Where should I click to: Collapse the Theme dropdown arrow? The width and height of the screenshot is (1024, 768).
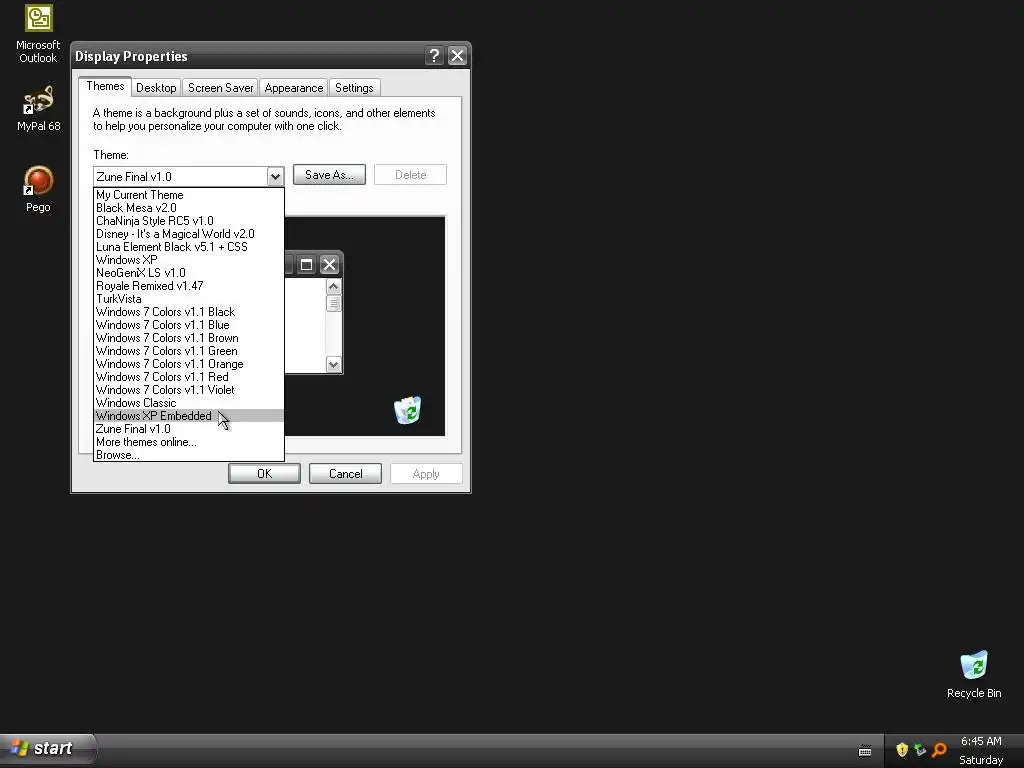pyautogui.click(x=275, y=176)
